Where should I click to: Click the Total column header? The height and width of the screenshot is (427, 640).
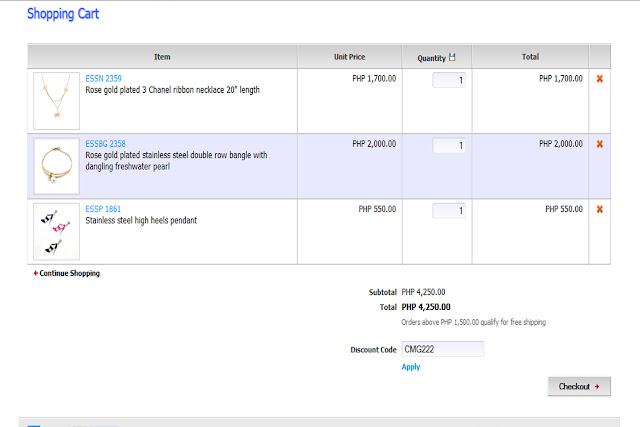[x=530, y=57]
